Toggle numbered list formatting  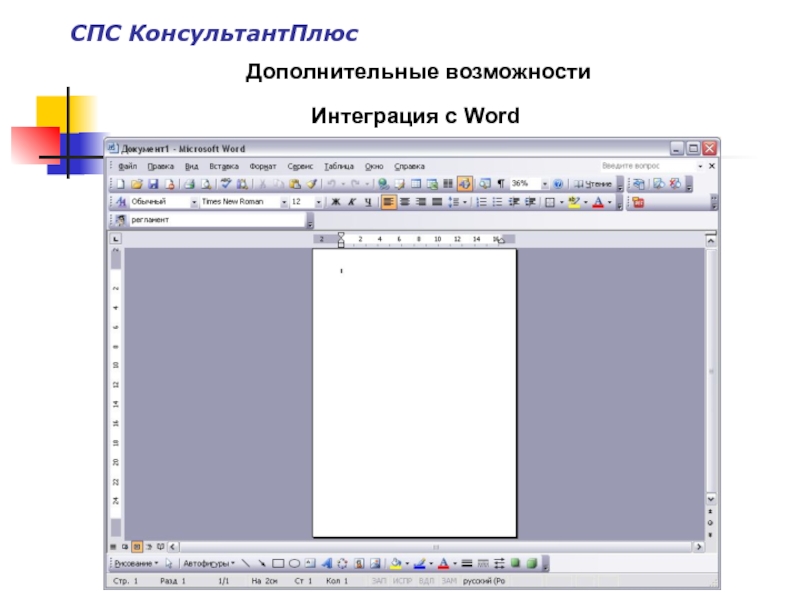click(481, 203)
